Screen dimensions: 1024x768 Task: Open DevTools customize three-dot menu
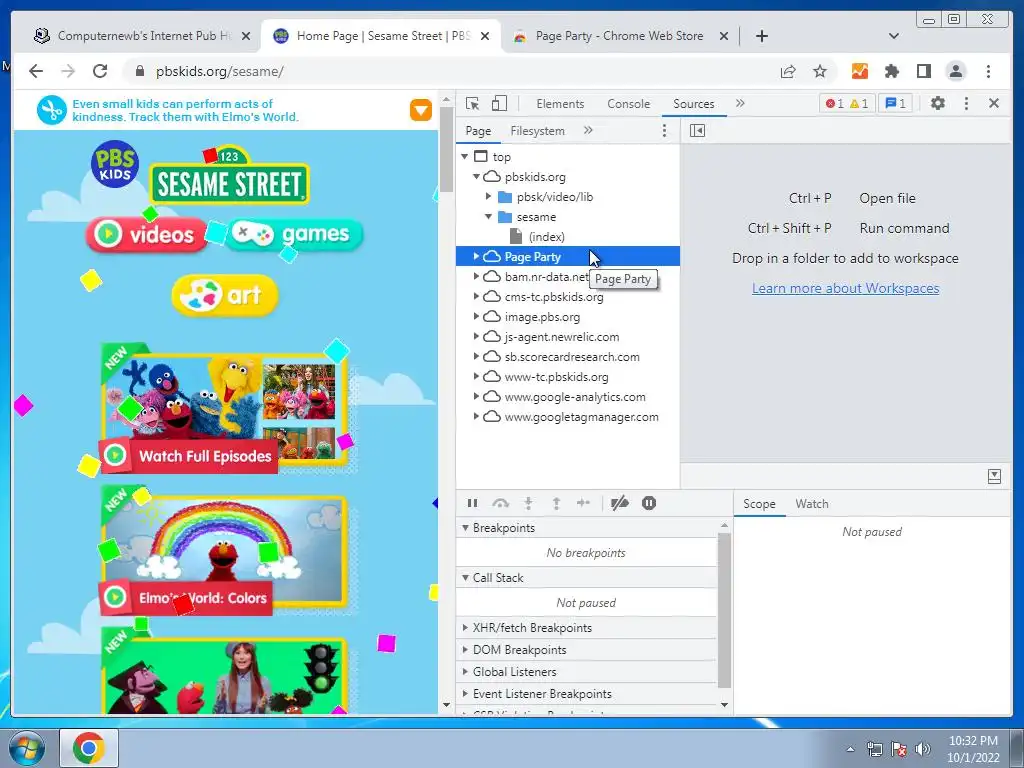point(967,103)
